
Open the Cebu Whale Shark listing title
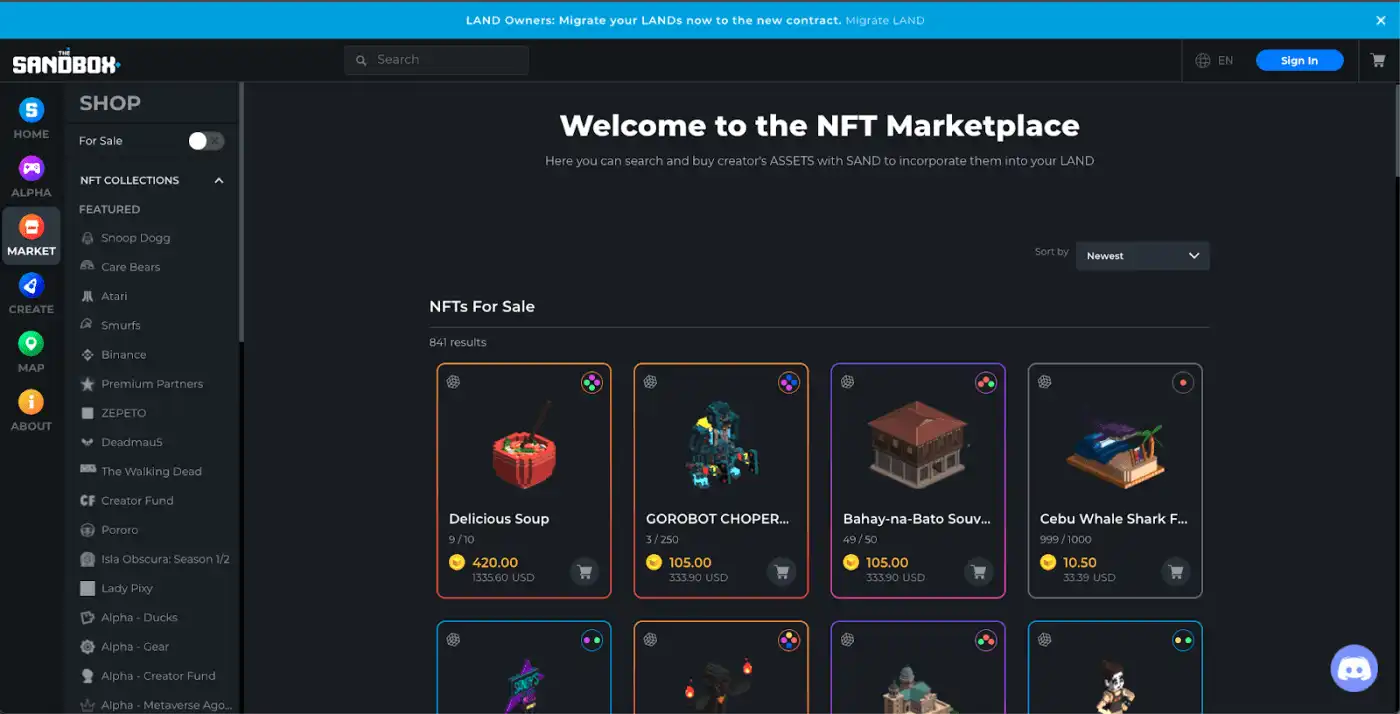click(x=1114, y=519)
